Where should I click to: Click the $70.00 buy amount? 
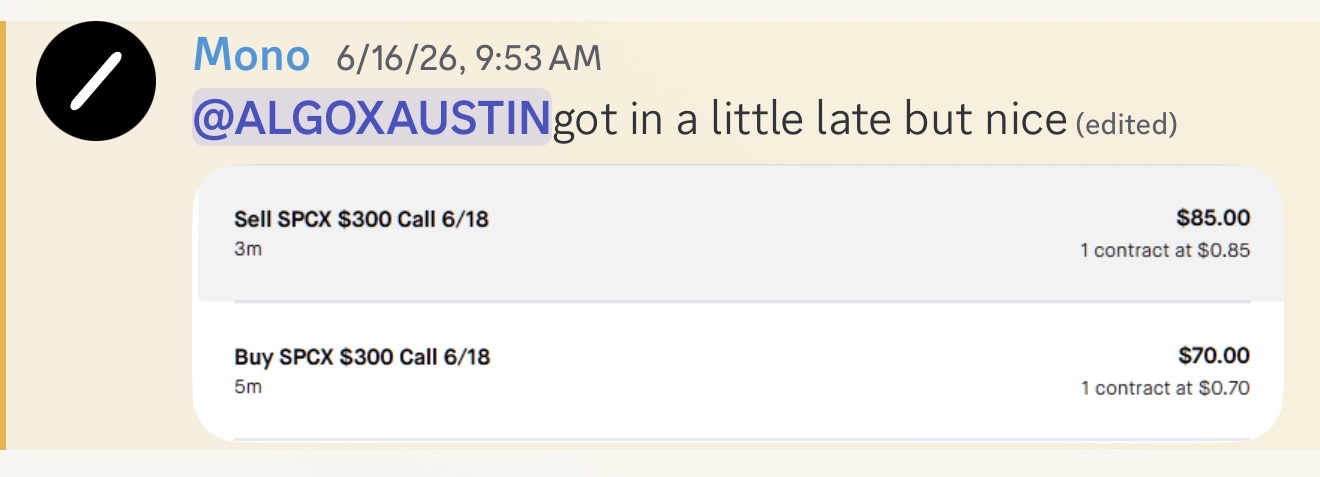1214,355
